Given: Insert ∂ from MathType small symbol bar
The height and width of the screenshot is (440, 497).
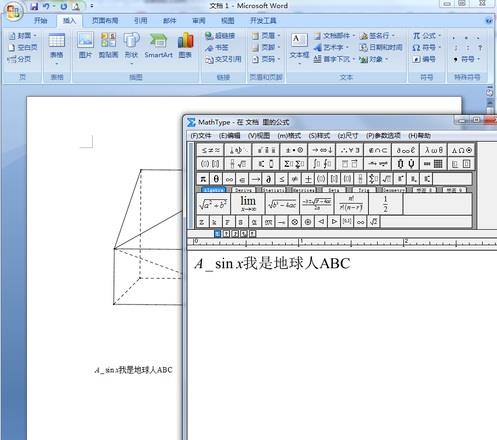Looking at the screenshot, I should click(x=268, y=179).
